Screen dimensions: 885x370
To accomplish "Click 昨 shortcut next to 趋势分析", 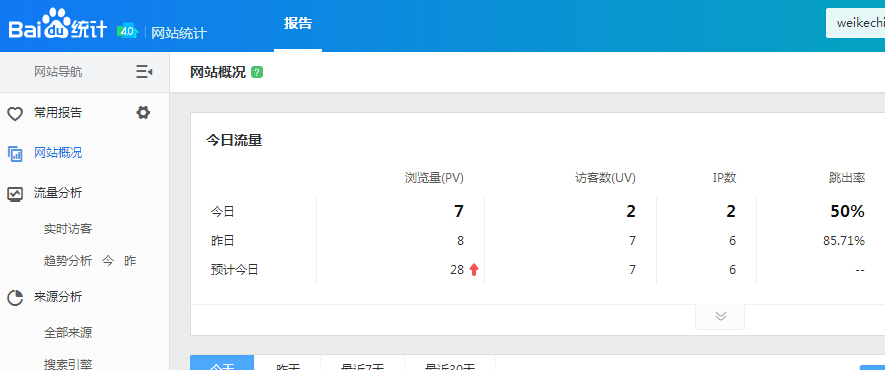I will 130,261.
